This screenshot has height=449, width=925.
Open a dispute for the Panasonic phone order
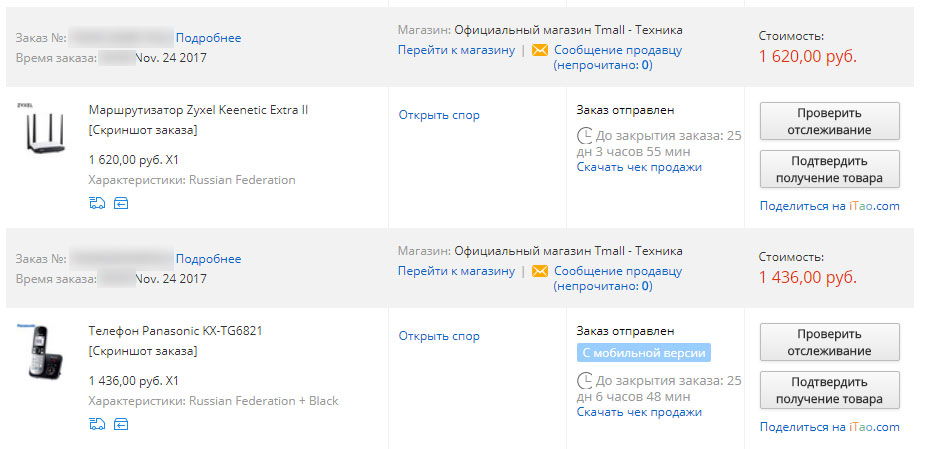coord(439,336)
